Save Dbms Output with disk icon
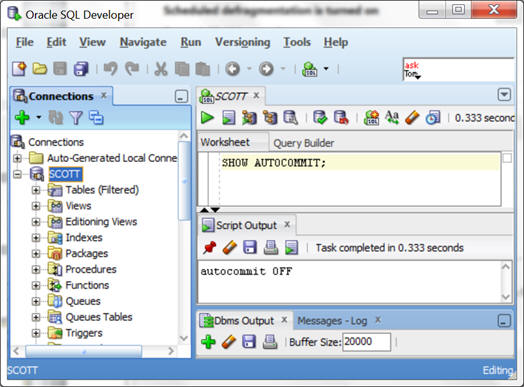This screenshot has height=387, width=524. pyautogui.click(x=249, y=342)
